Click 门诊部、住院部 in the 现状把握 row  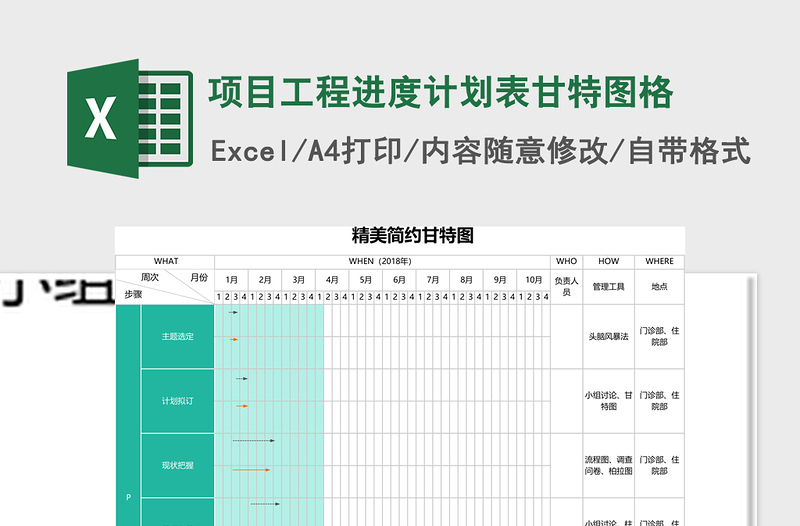659,465
